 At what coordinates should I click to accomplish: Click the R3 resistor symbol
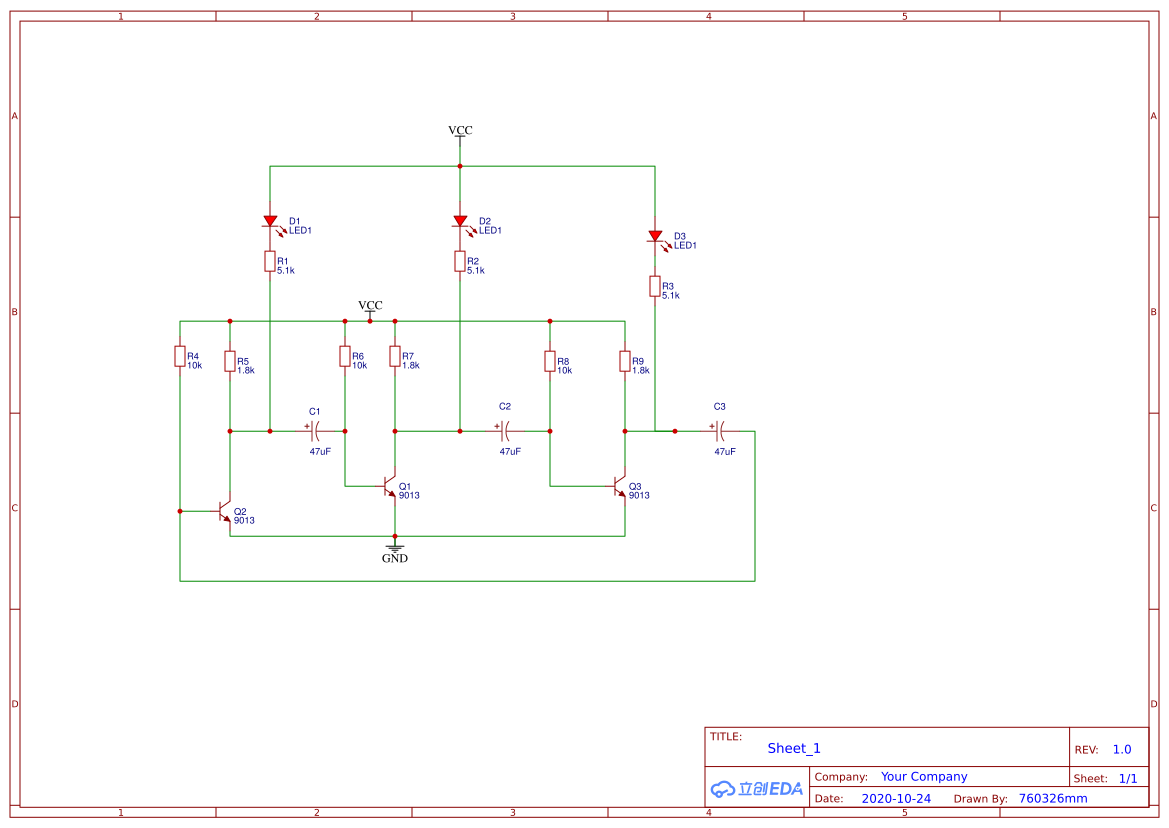pyautogui.click(x=655, y=286)
